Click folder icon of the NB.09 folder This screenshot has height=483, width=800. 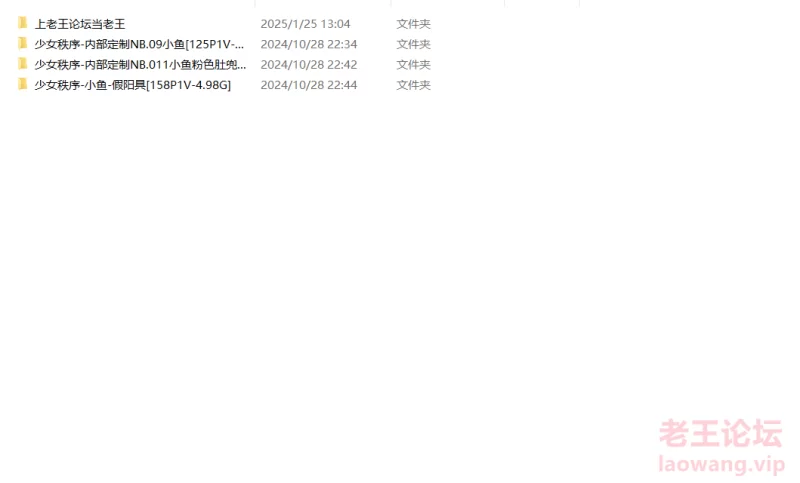point(22,43)
